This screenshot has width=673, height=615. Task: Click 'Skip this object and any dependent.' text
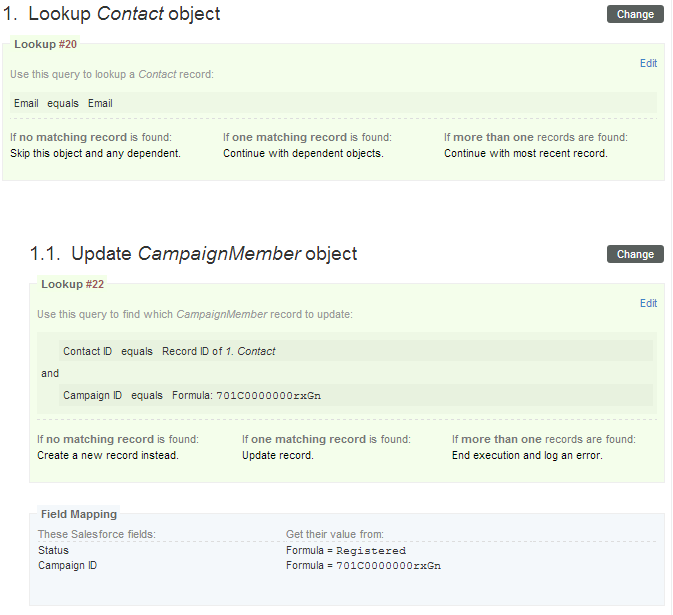coord(95,153)
